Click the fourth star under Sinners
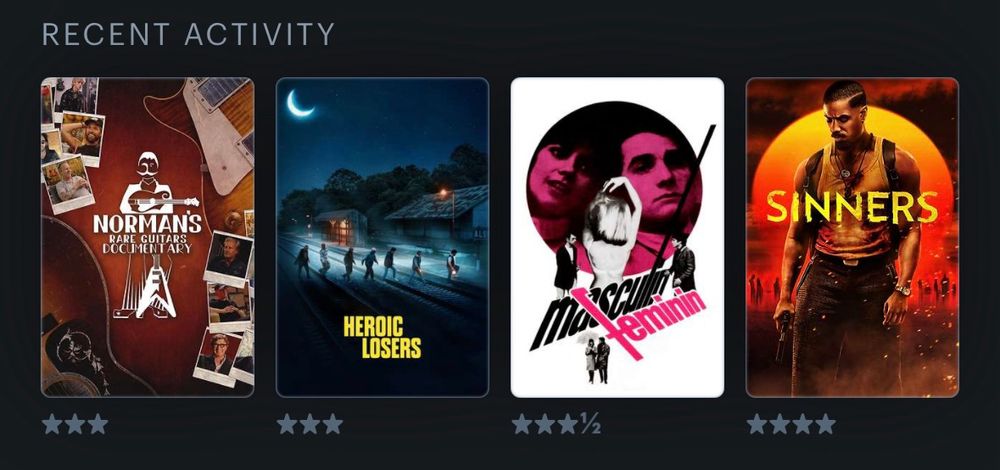This screenshot has width=1000, height=470. (825, 423)
